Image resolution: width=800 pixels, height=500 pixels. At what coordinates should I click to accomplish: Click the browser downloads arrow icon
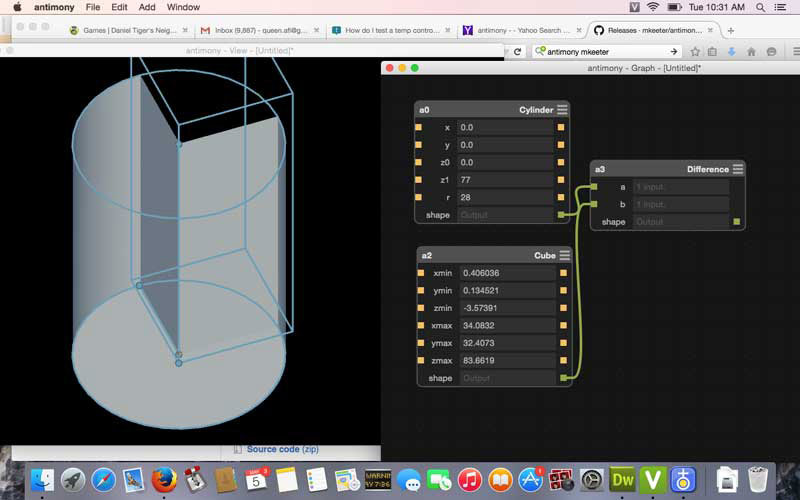[x=732, y=52]
